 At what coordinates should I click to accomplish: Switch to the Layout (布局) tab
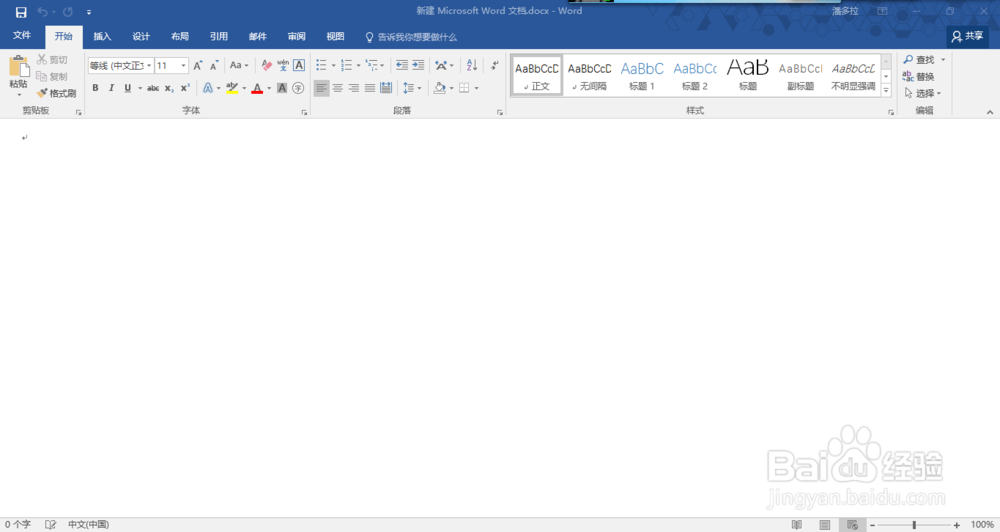click(180, 36)
